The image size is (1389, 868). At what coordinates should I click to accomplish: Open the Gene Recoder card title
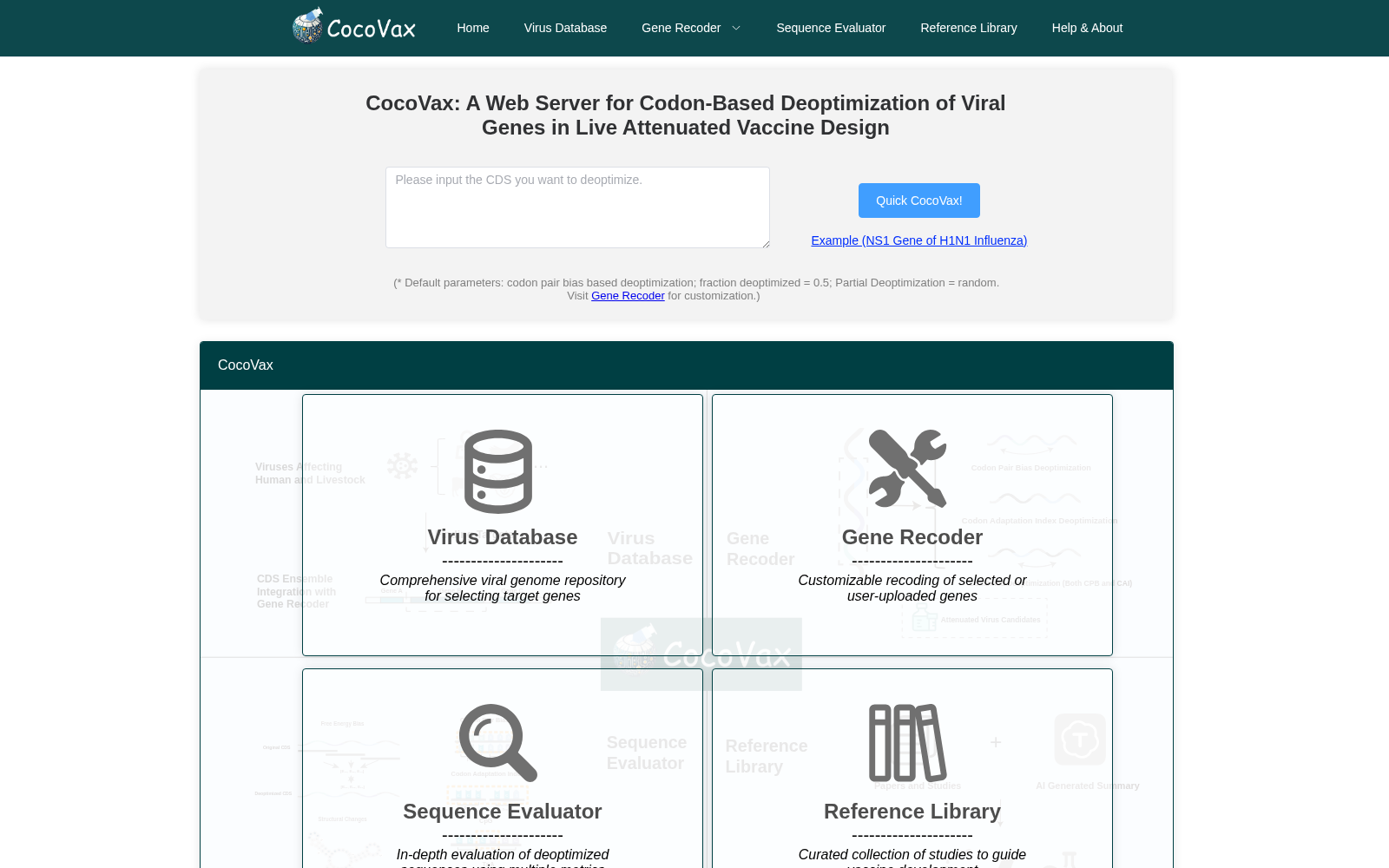912,537
